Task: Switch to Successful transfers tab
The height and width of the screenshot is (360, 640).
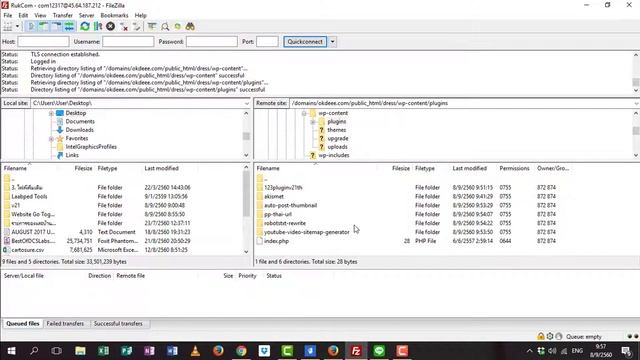Action: pyautogui.click(x=118, y=324)
